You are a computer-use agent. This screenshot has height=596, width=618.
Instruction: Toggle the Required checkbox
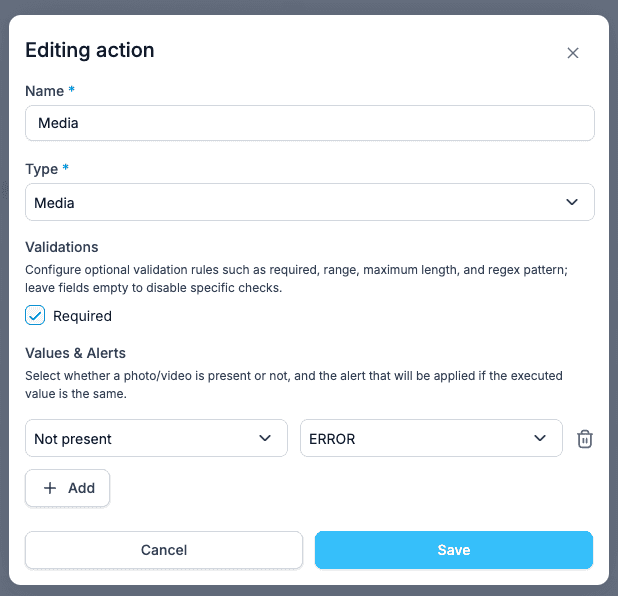coord(35,315)
